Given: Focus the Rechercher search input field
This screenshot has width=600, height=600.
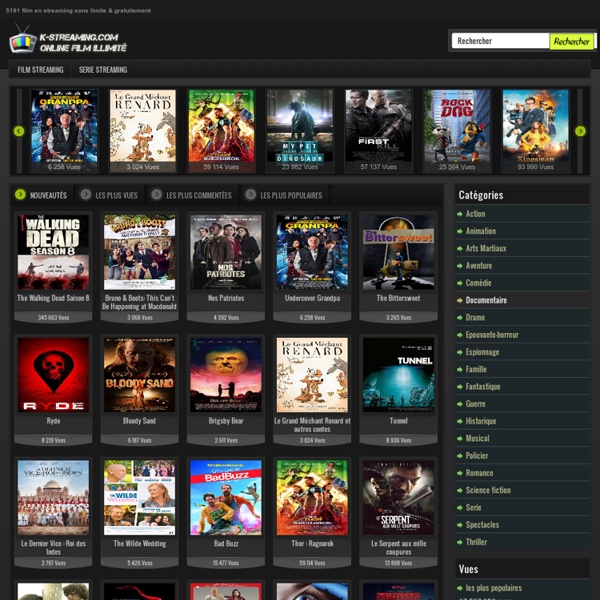Looking at the screenshot, I should [500, 41].
